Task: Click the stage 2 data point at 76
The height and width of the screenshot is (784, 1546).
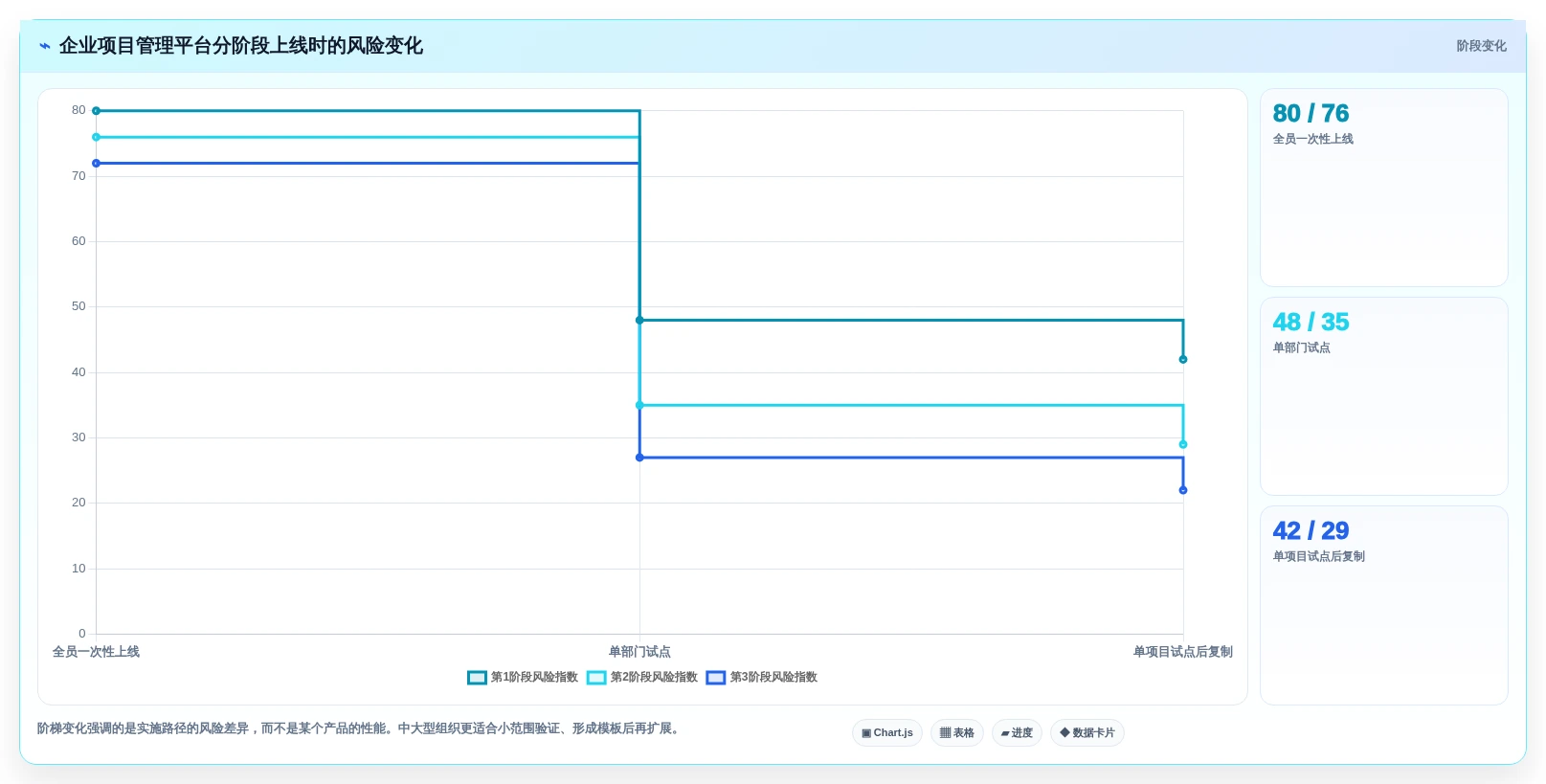Action: 96,137
